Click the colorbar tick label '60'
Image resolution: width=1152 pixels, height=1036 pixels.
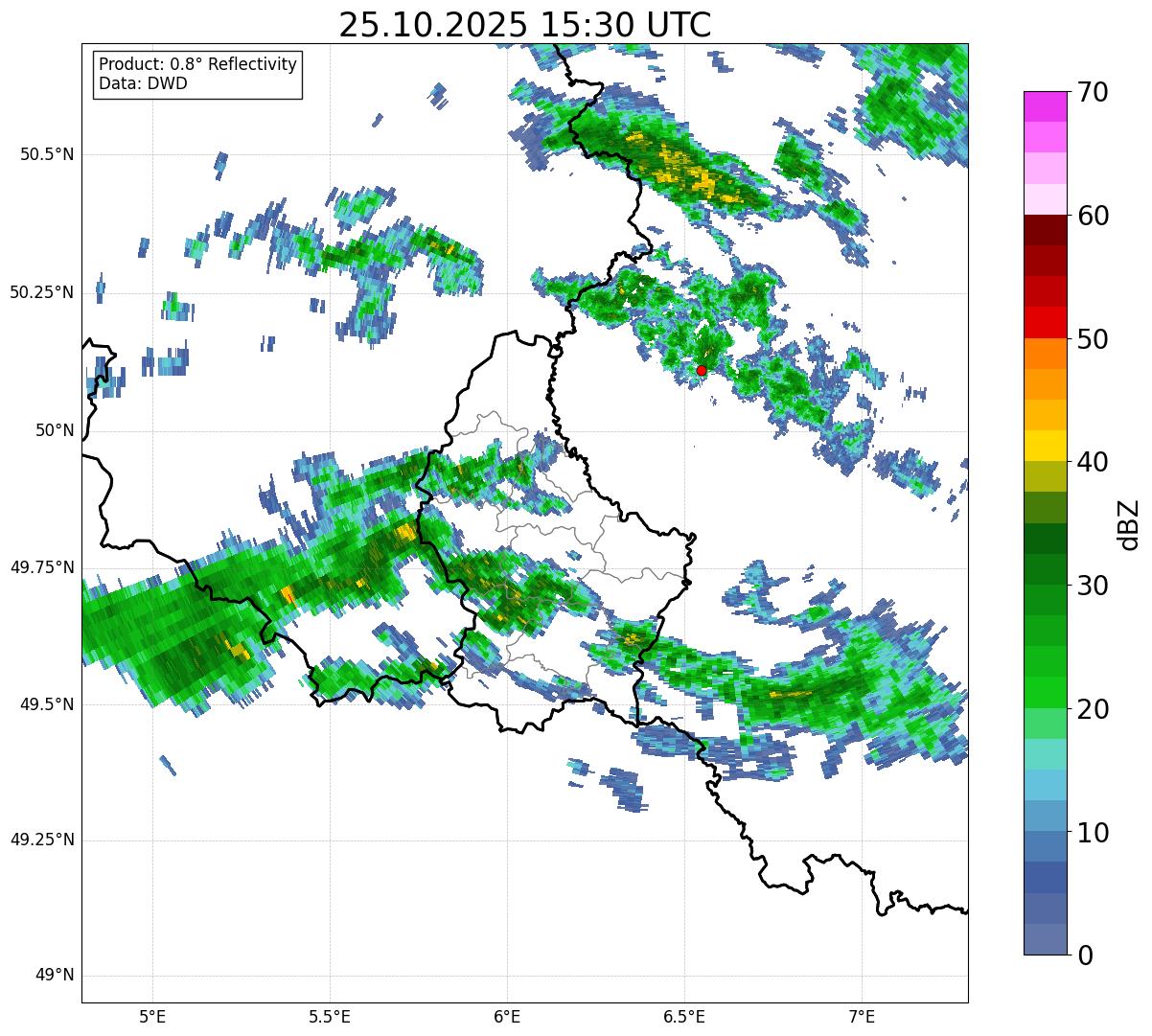click(1093, 216)
